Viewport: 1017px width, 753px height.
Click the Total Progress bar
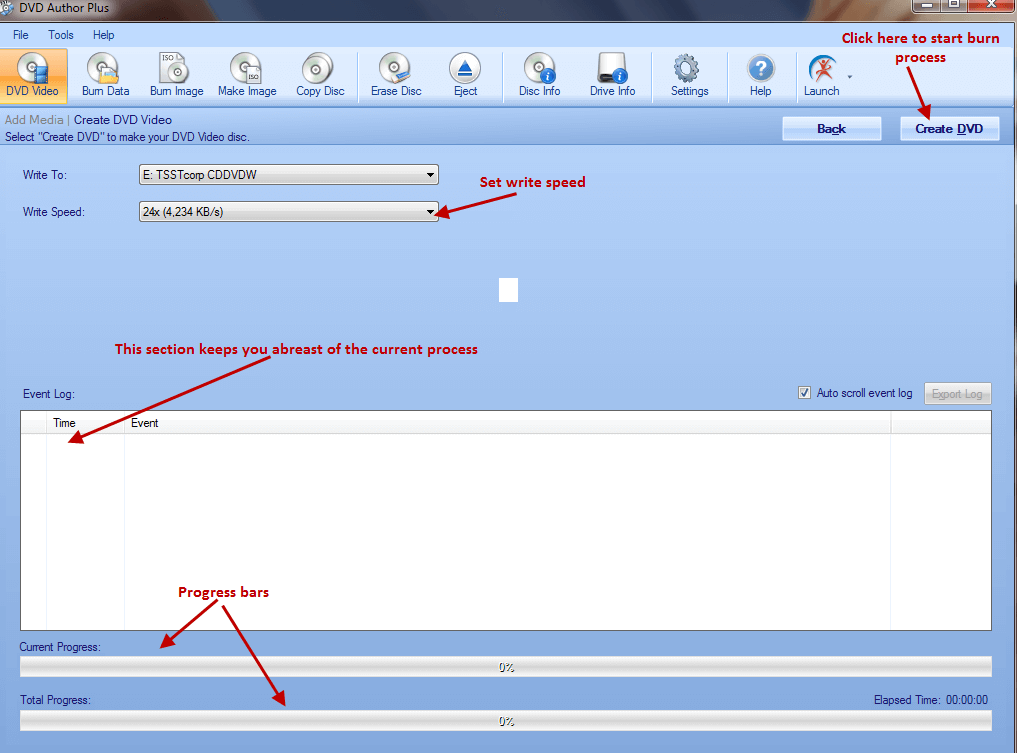click(506, 721)
